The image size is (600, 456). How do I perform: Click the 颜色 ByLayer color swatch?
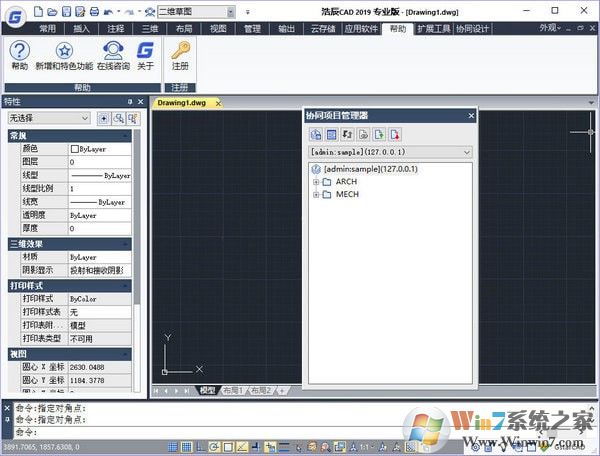point(98,148)
